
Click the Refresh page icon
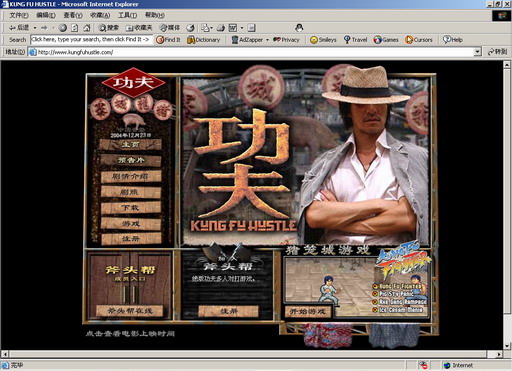pyautogui.click(x=75, y=28)
